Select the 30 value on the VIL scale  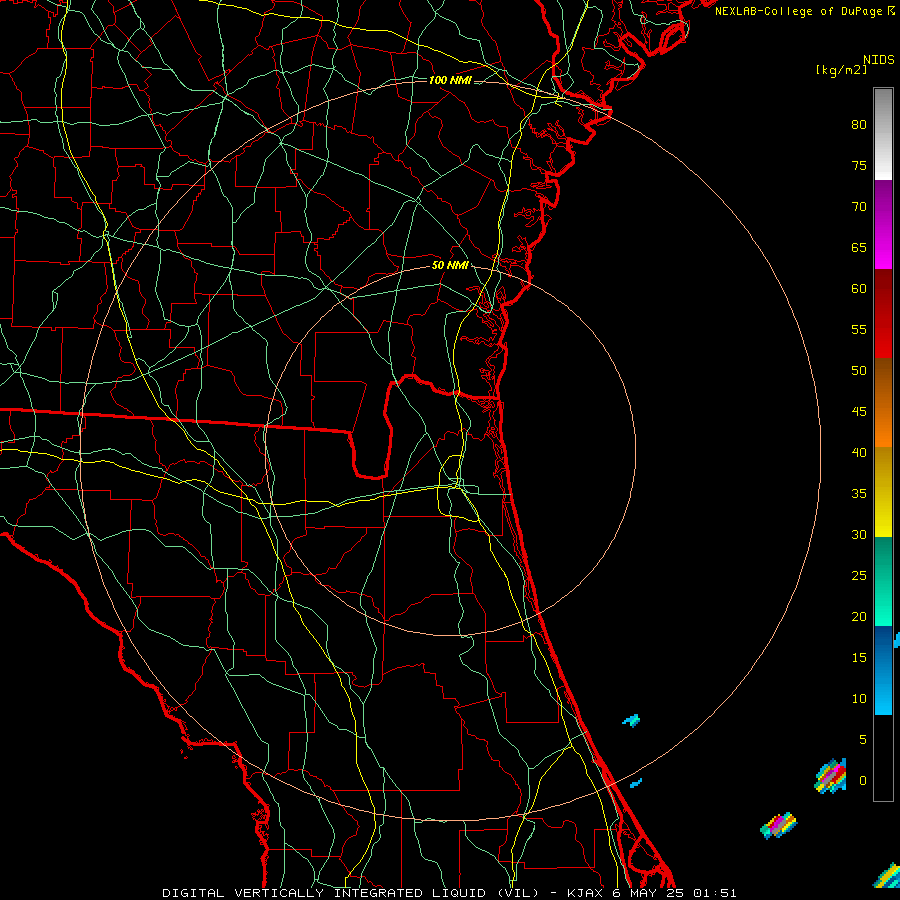(x=859, y=535)
